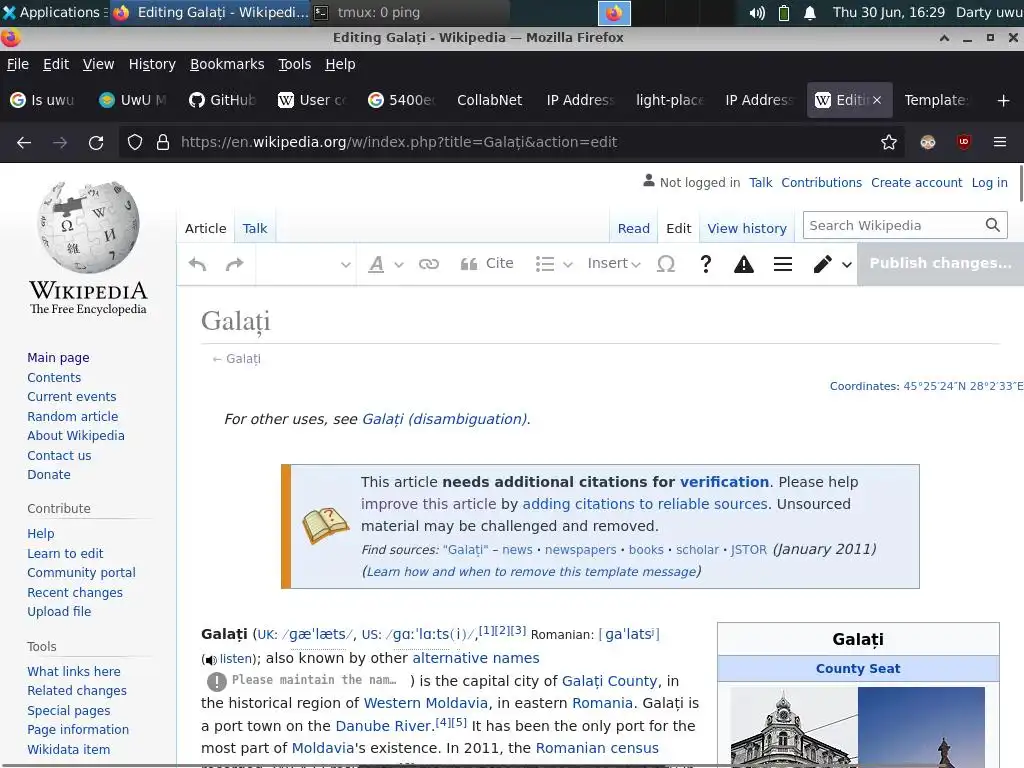Click the Search Wikipedia input field
1024x768 pixels.
893,225
